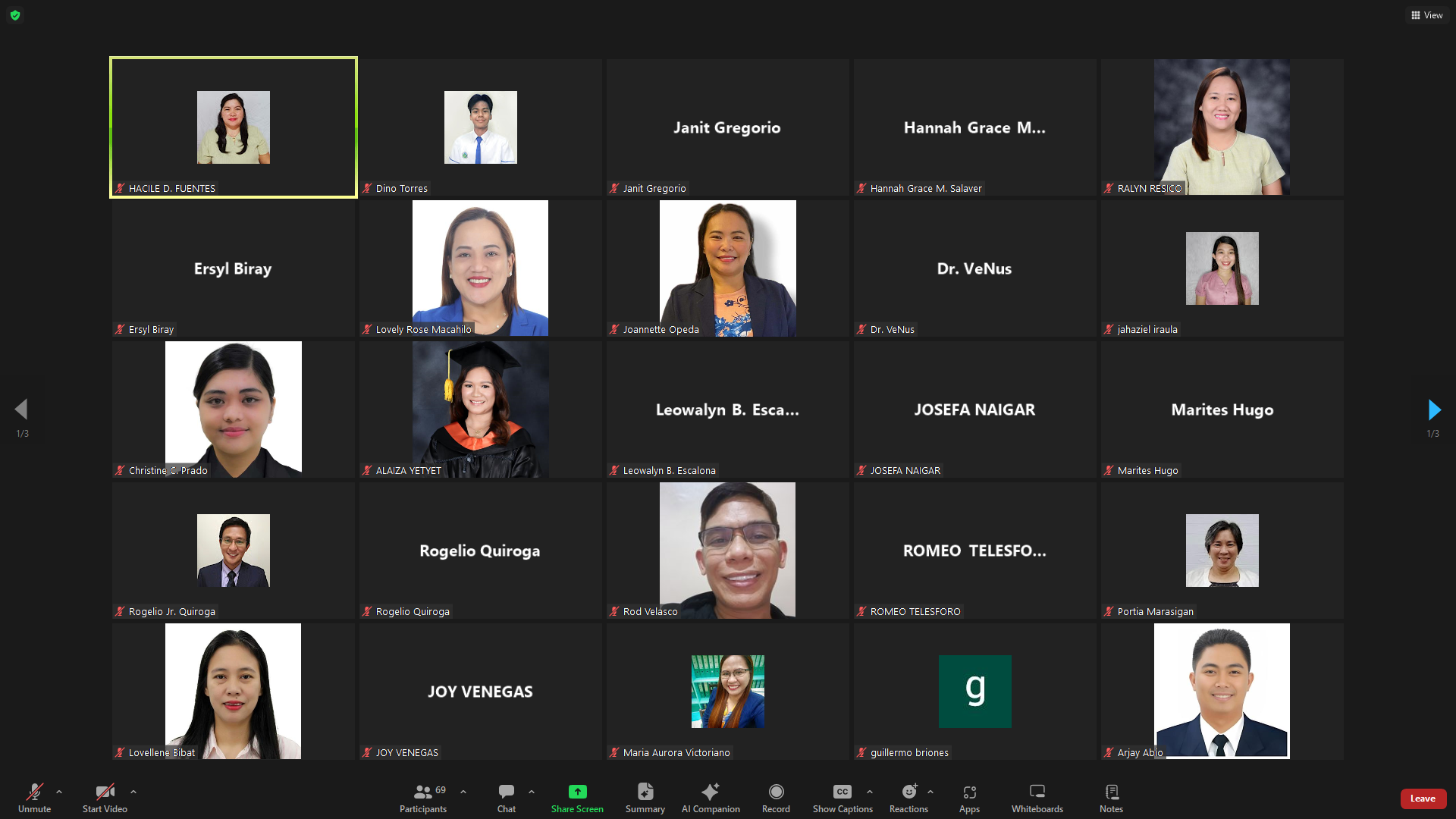The width and height of the screenshot is (1456, 819).
Task: Open the Chat panel
Action: (507, 798)
